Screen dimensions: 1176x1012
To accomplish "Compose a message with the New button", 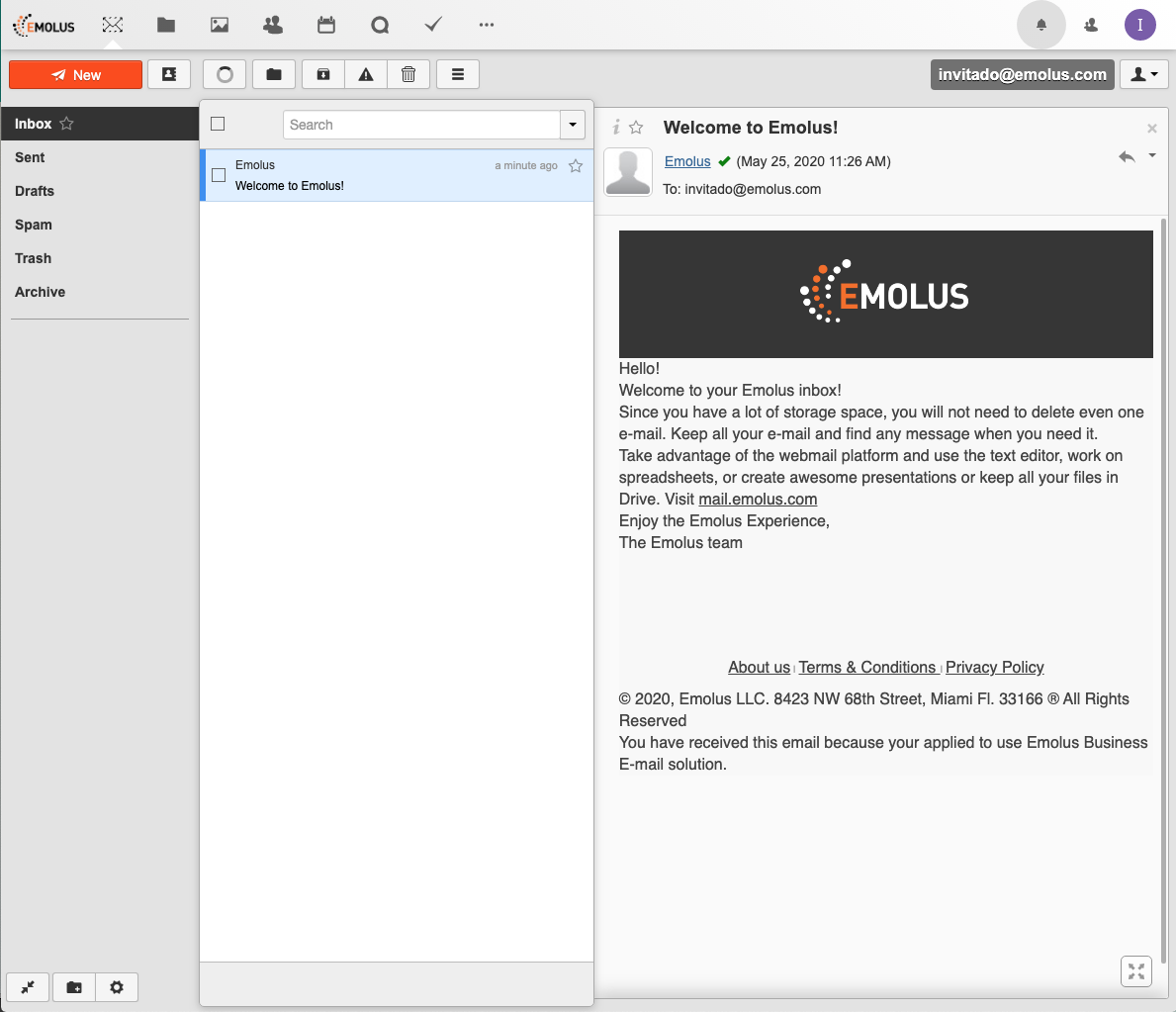I will click(x=75, y=74).
